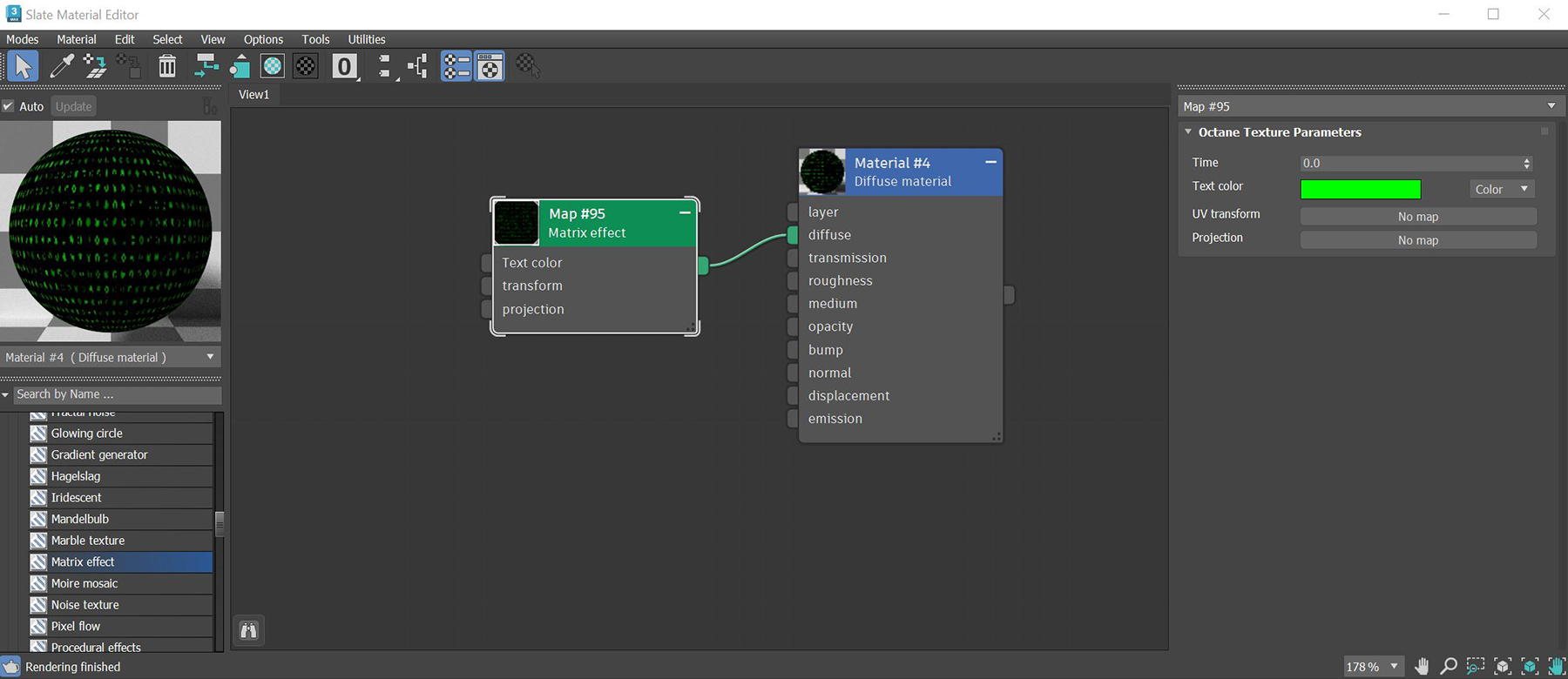Zoom Region Tool icon
This screenshot has width=1568, height=679.
point(1476,667)
